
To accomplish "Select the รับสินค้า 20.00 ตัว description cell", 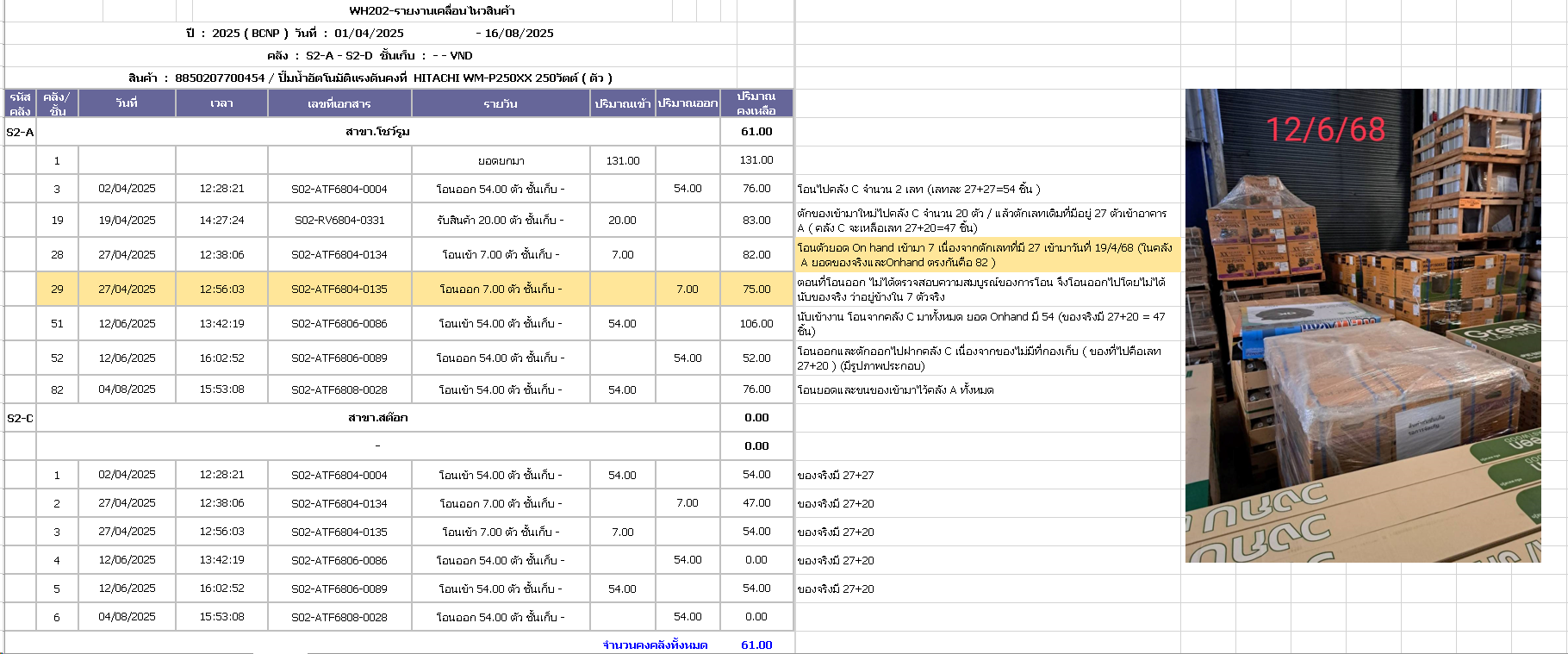I will 501,221.
